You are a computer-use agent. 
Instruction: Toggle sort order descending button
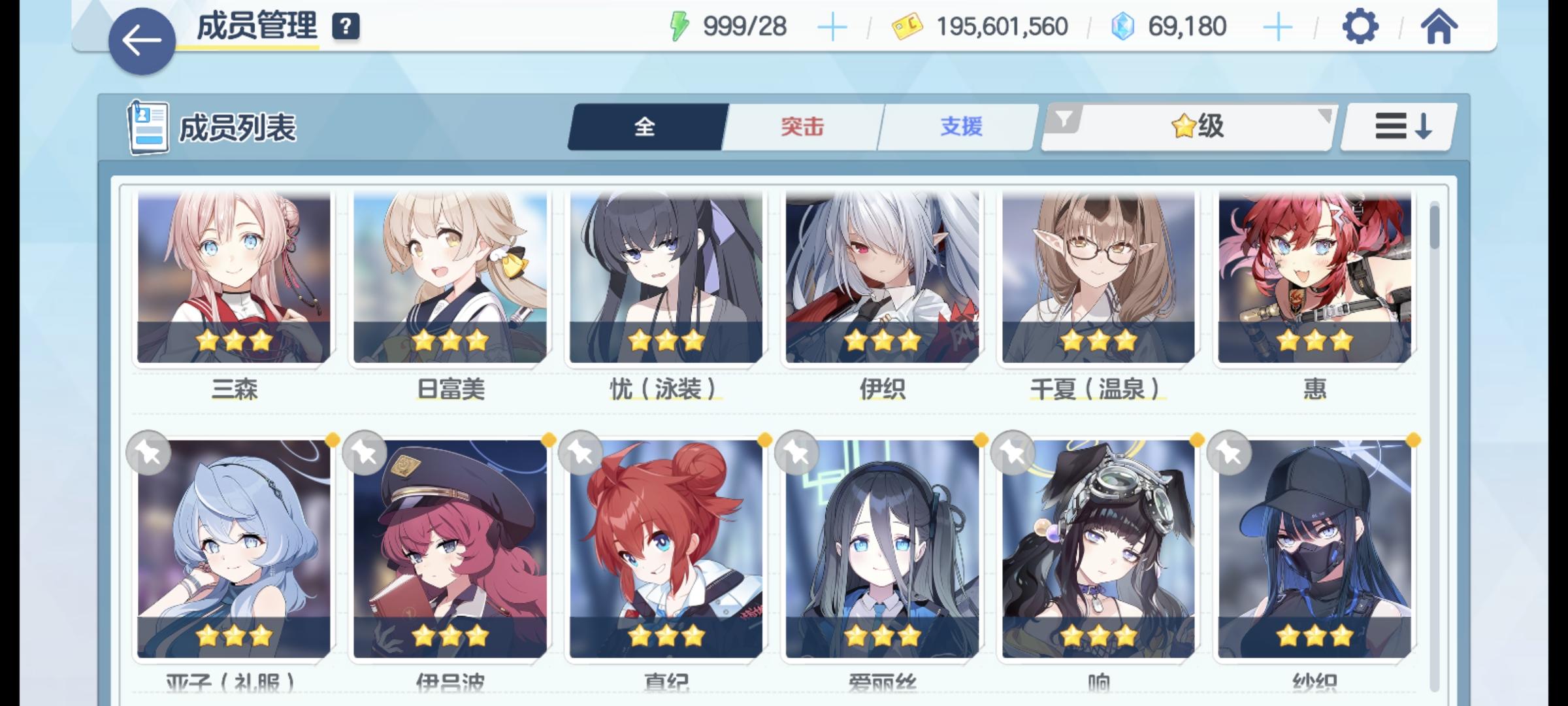click(1399, 126)
